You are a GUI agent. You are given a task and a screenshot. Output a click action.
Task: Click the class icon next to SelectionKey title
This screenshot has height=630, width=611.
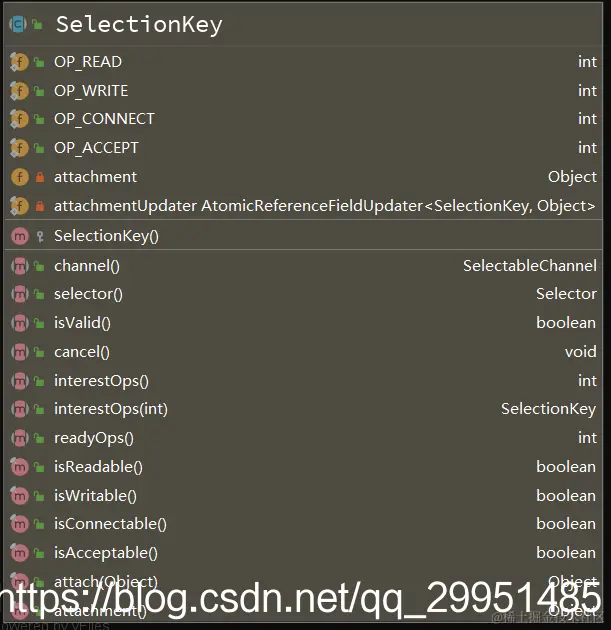tap(18, 25)
